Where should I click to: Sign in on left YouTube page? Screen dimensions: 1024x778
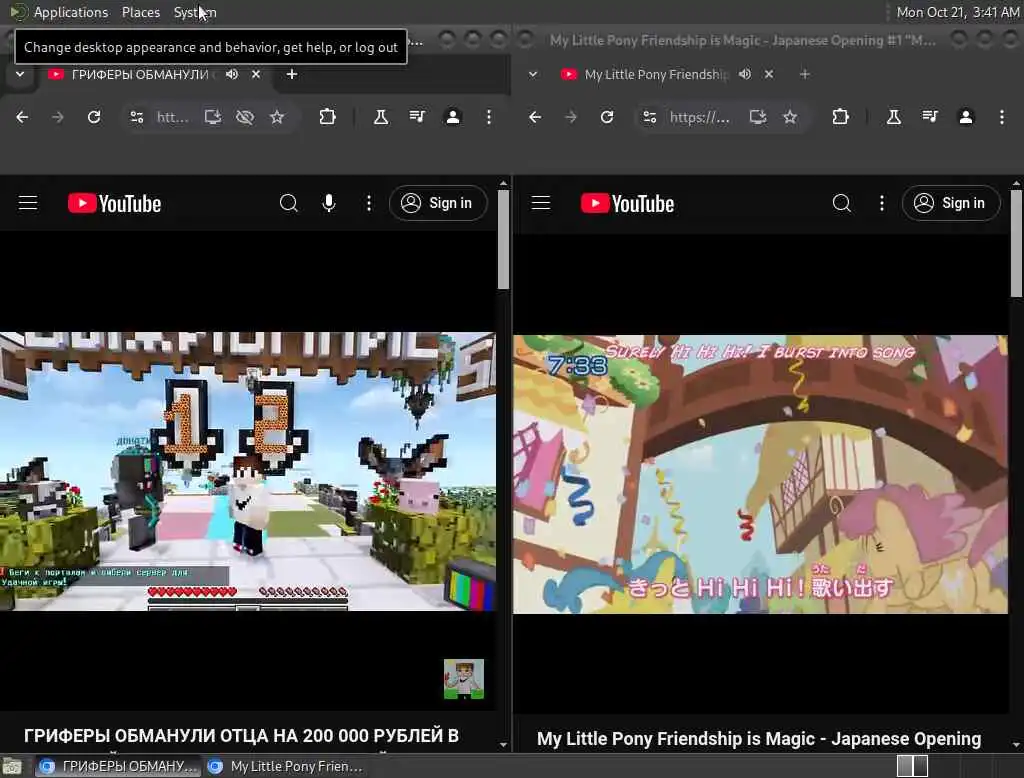click(x=438, y=203)
